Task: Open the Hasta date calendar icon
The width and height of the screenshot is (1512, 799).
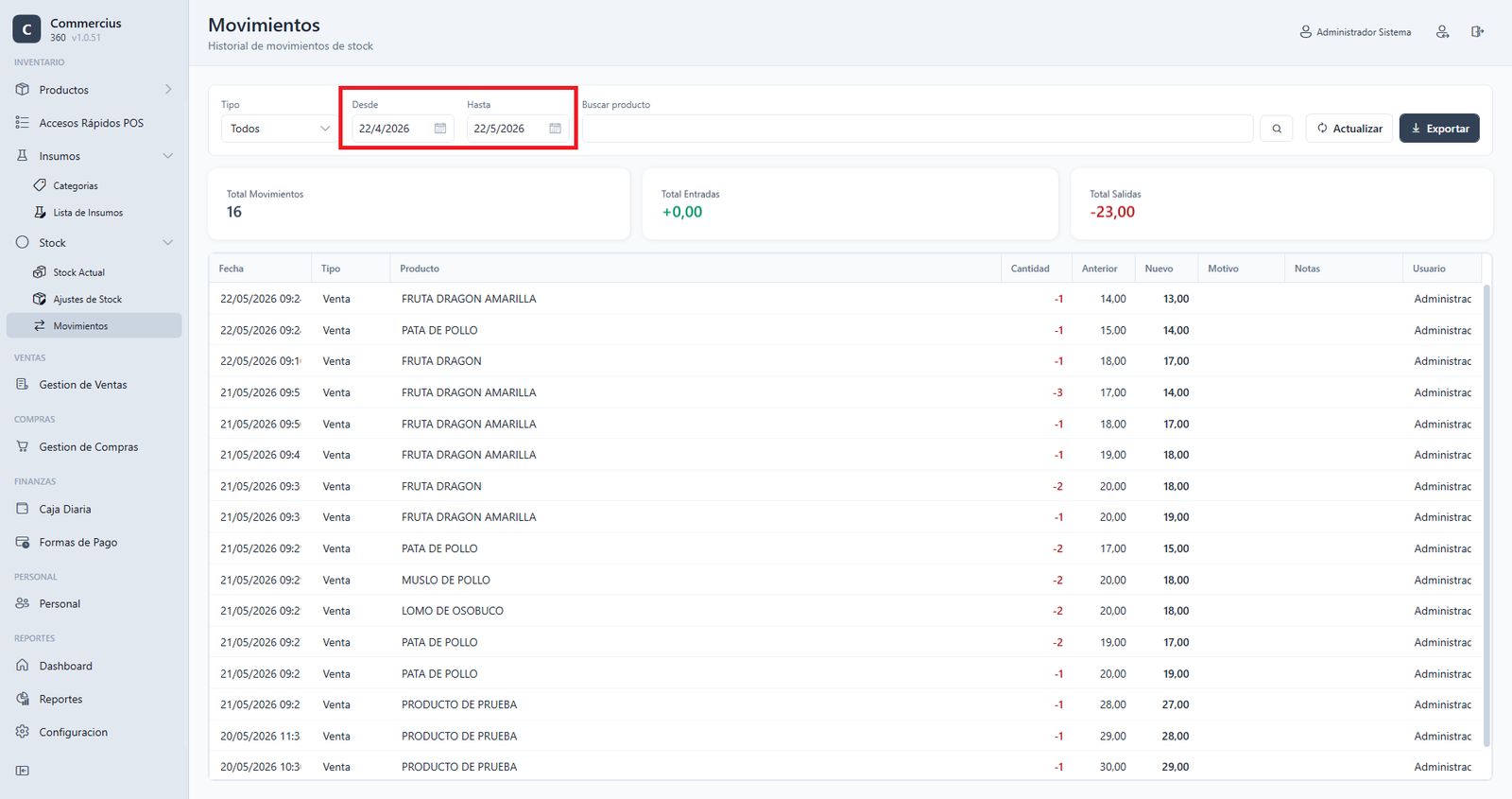Action: (555, 129)
